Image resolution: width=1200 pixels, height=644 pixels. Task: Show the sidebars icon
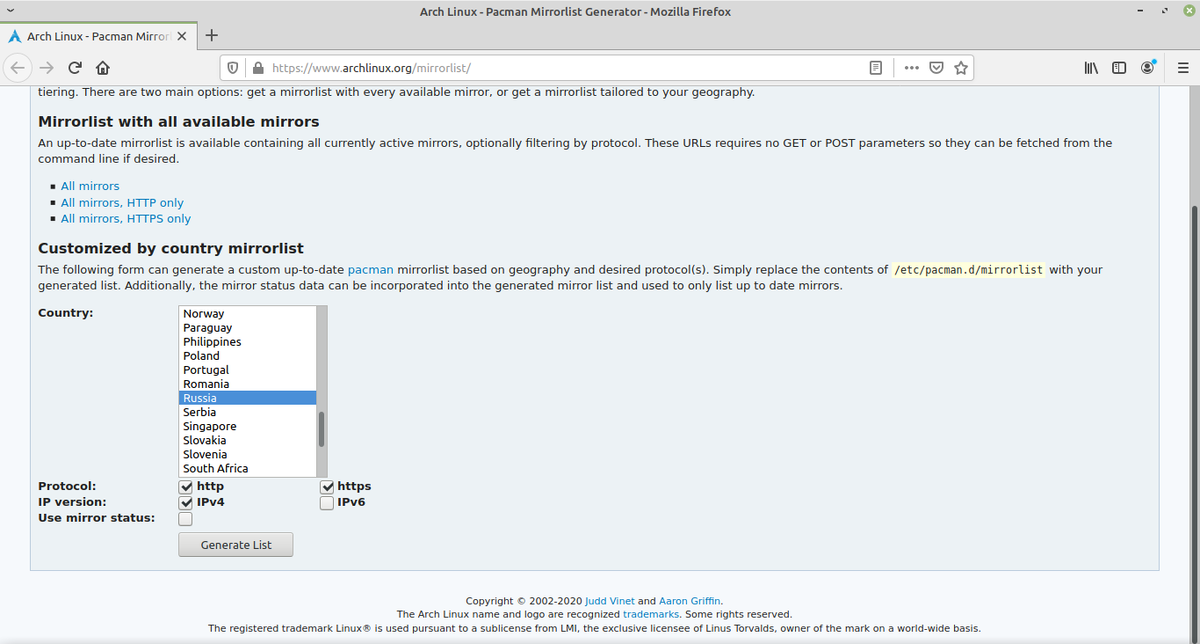point(1120,69)
